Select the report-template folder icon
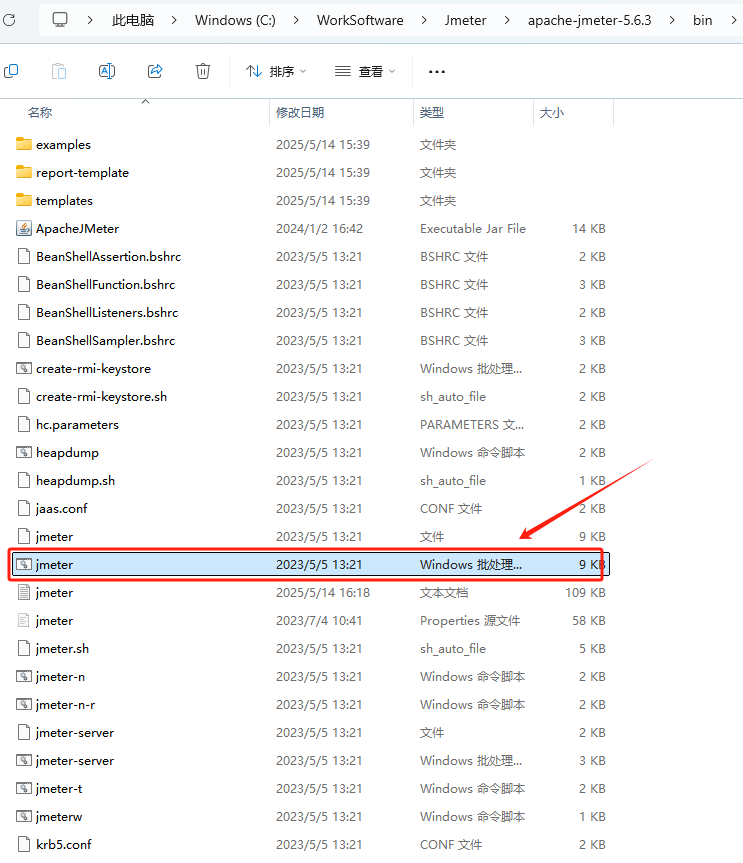Screen dimensions: 743x863 24,172
